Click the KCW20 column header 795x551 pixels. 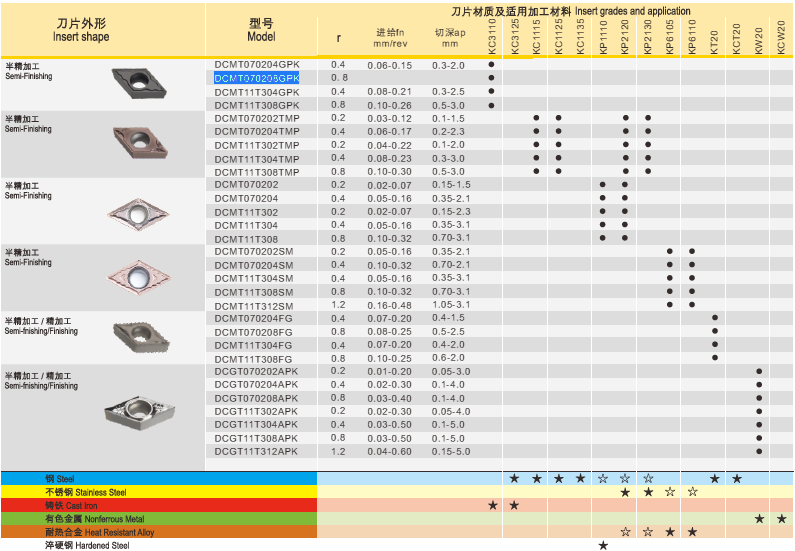click(781, 37)
